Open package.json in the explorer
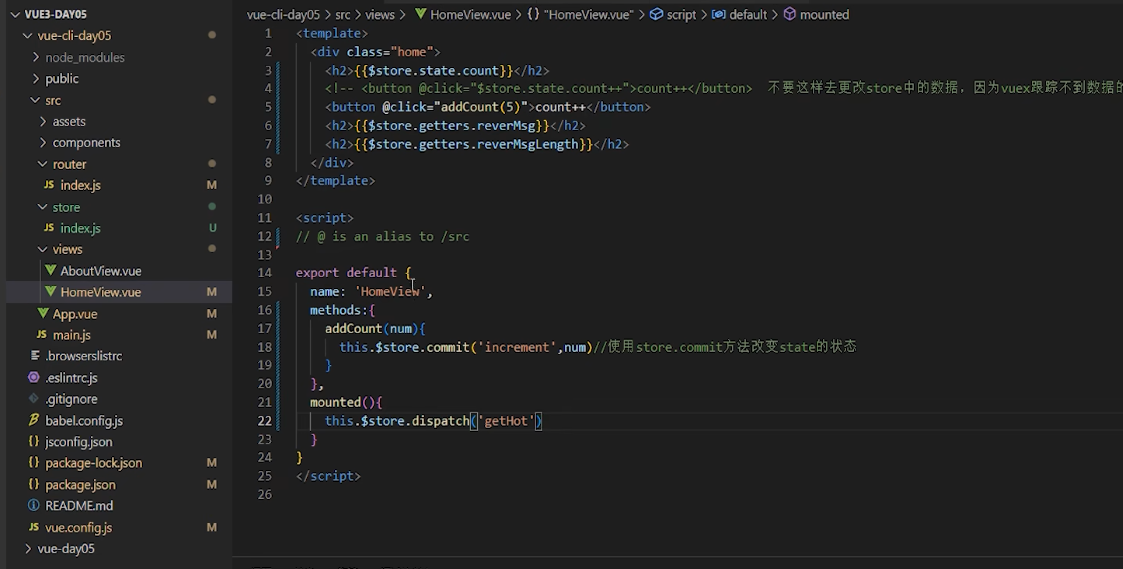Viewport: 1123px width, 569px height. coord(80,484)
